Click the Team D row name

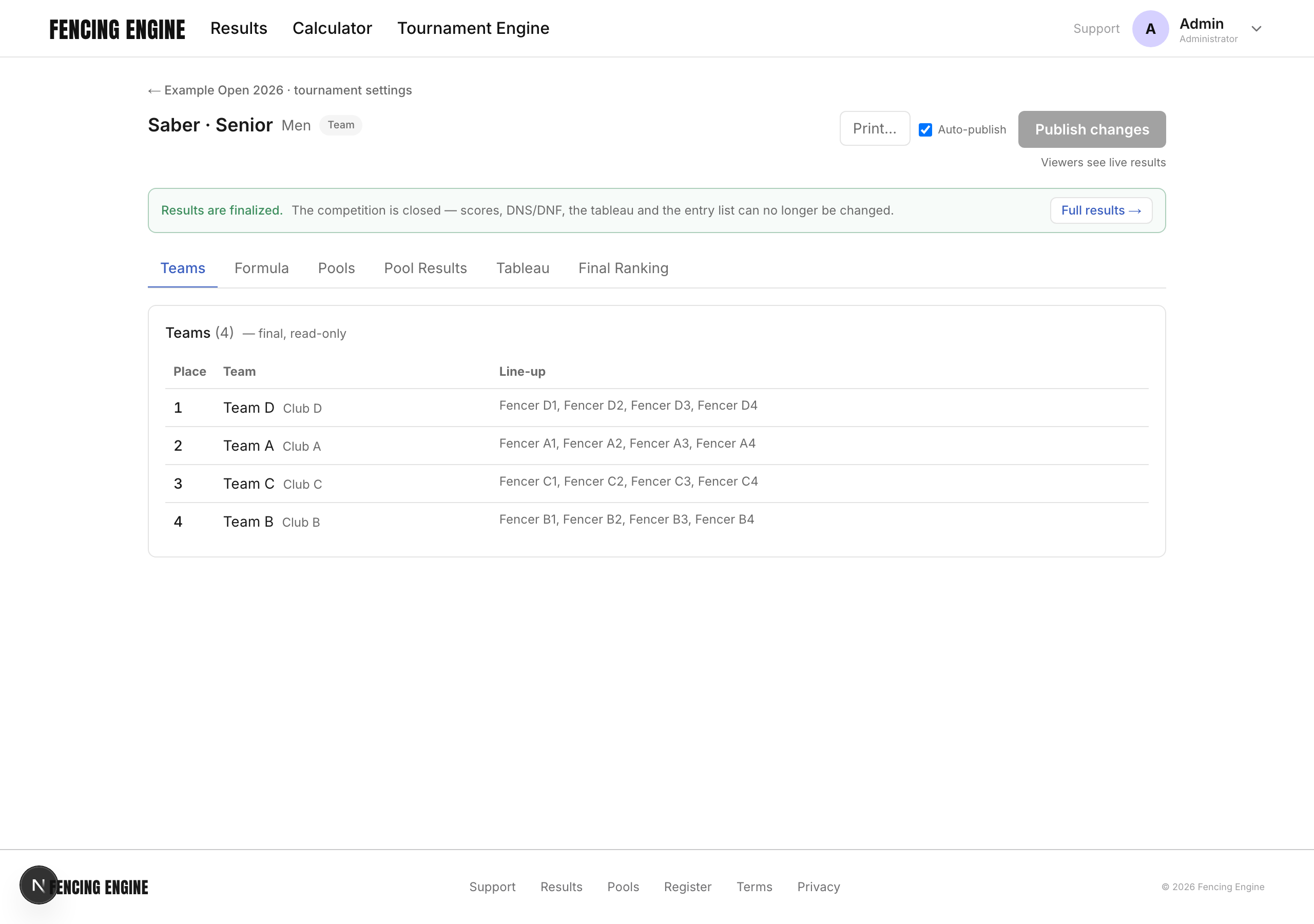(x=248, y=408)
